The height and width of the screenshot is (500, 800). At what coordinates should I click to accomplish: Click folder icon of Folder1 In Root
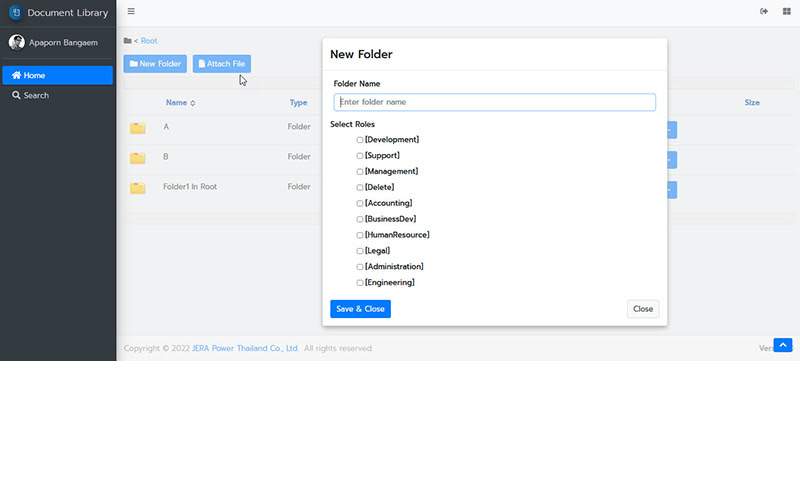[x=137, y=188]
